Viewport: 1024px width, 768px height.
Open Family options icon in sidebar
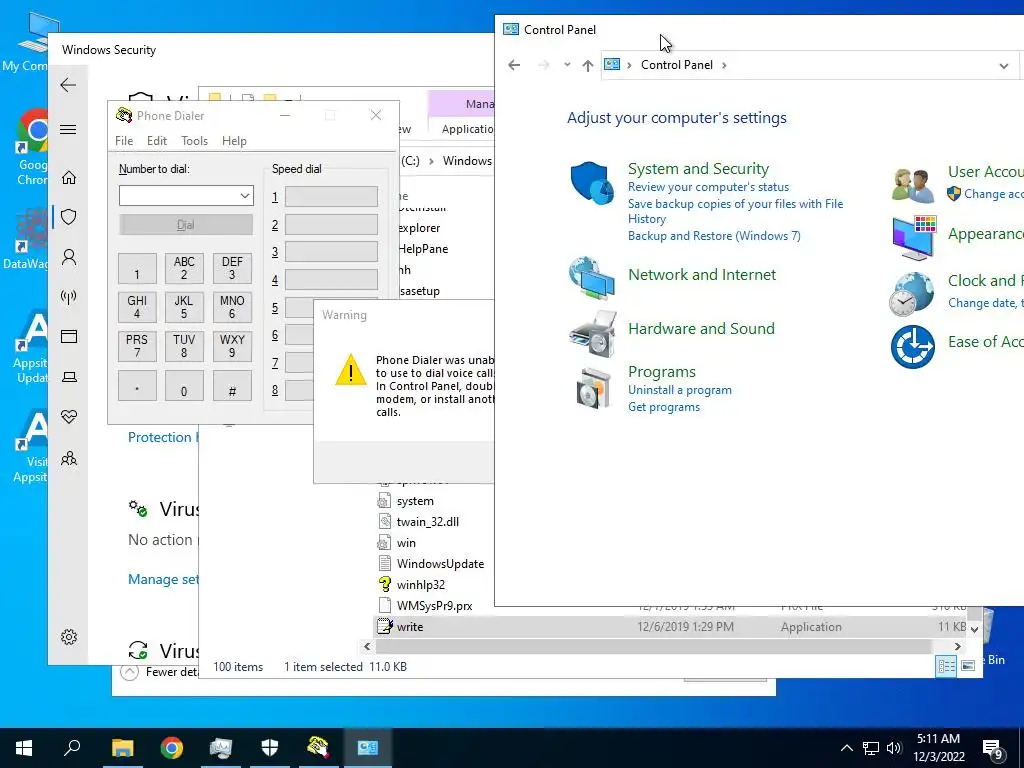coord(69,458)
